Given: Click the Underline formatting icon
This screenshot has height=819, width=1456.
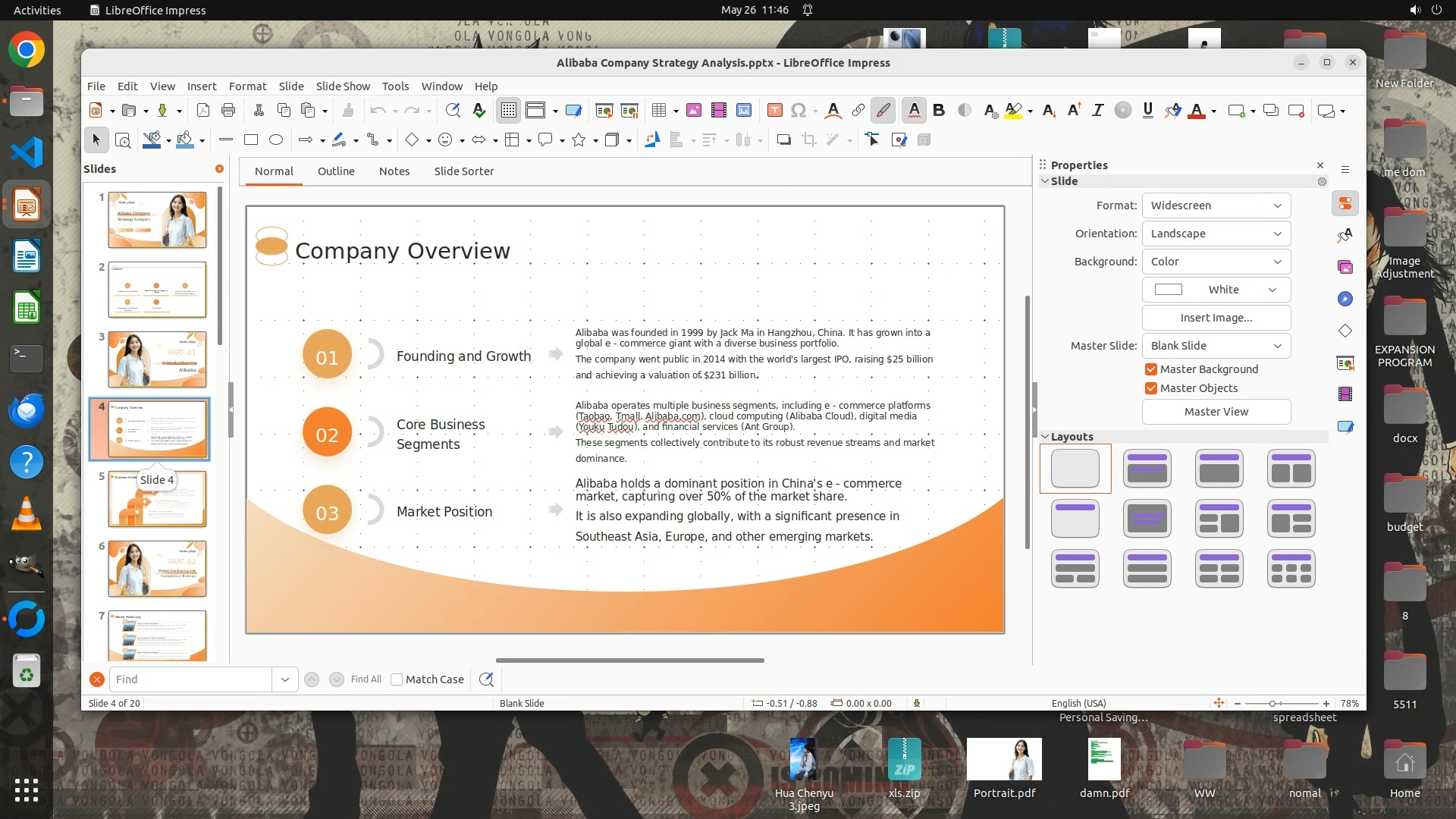Looking at the screenshot, I should pyautogui.click(x=1147, y=111).
